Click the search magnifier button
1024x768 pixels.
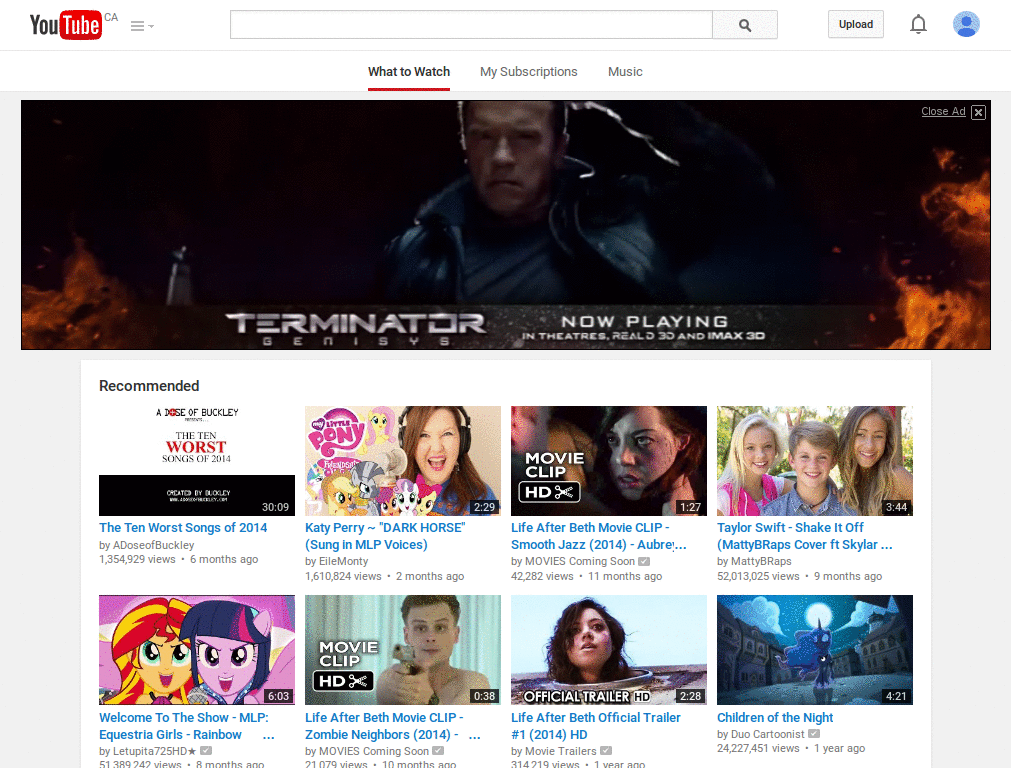(x=744, y=25)
